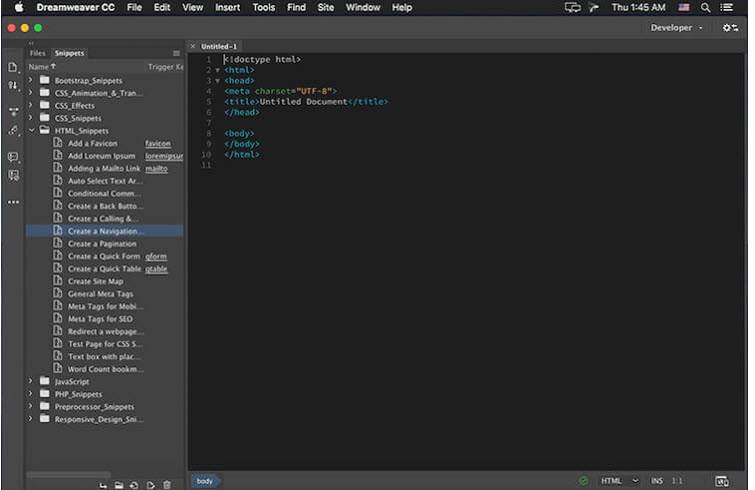Screen dimensions: 755x490
Task: Click the mailto trigger key link
Action: click(x=156, y=168)
